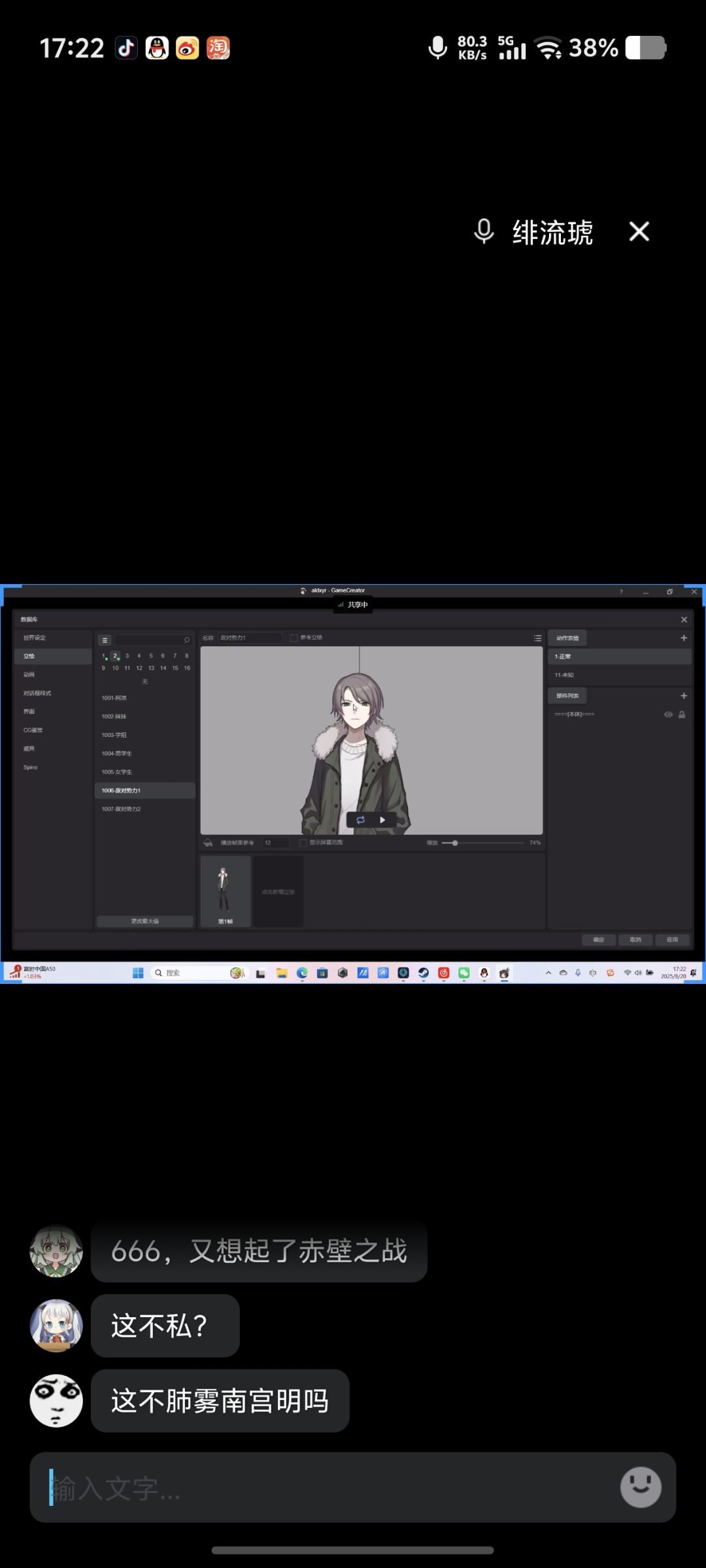The height and width of the screenshot is (1568, 706).
Task: Select the 1002-妹妹 entry
Action: pos(145,717)
